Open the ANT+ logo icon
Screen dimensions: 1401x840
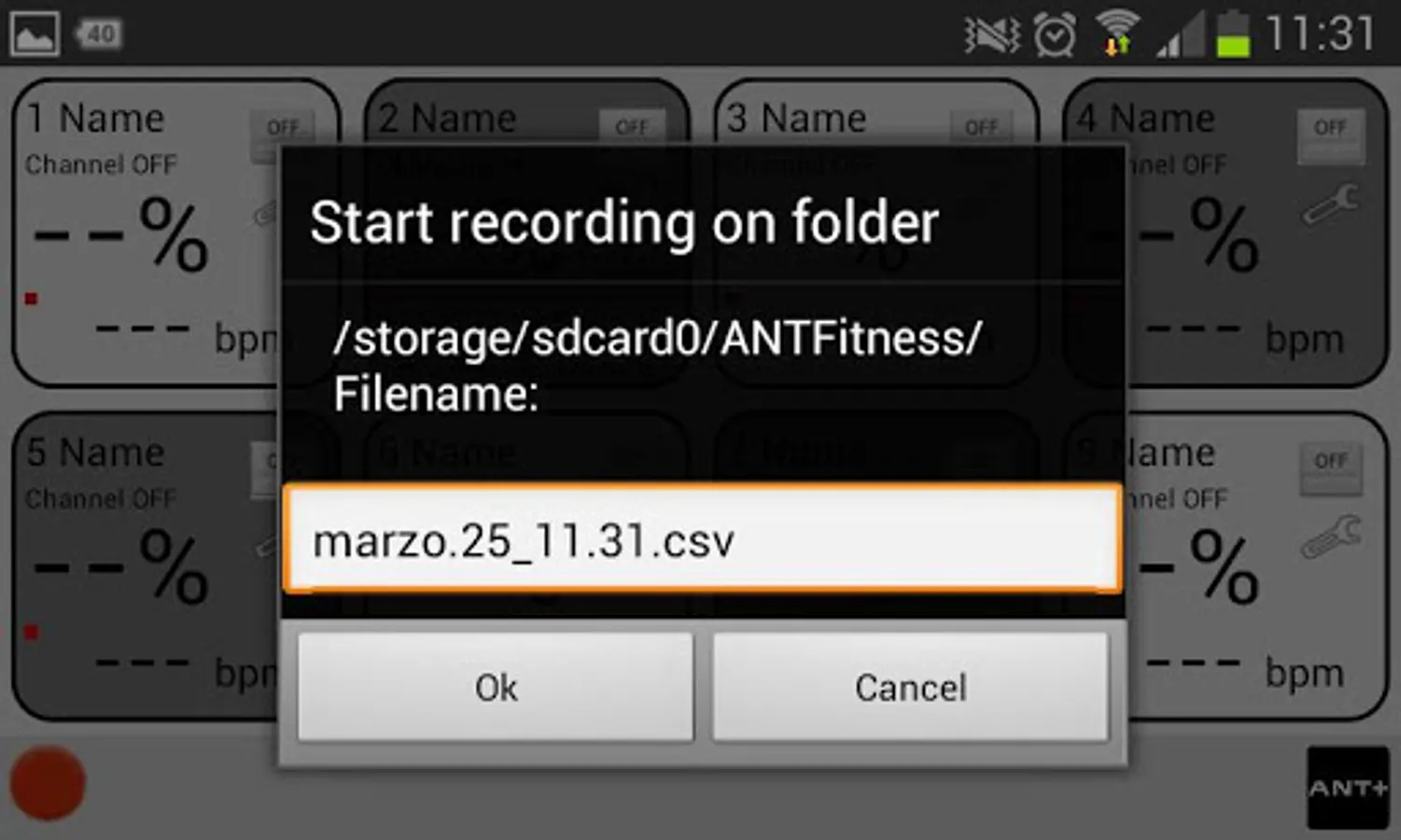(1348, 788)
